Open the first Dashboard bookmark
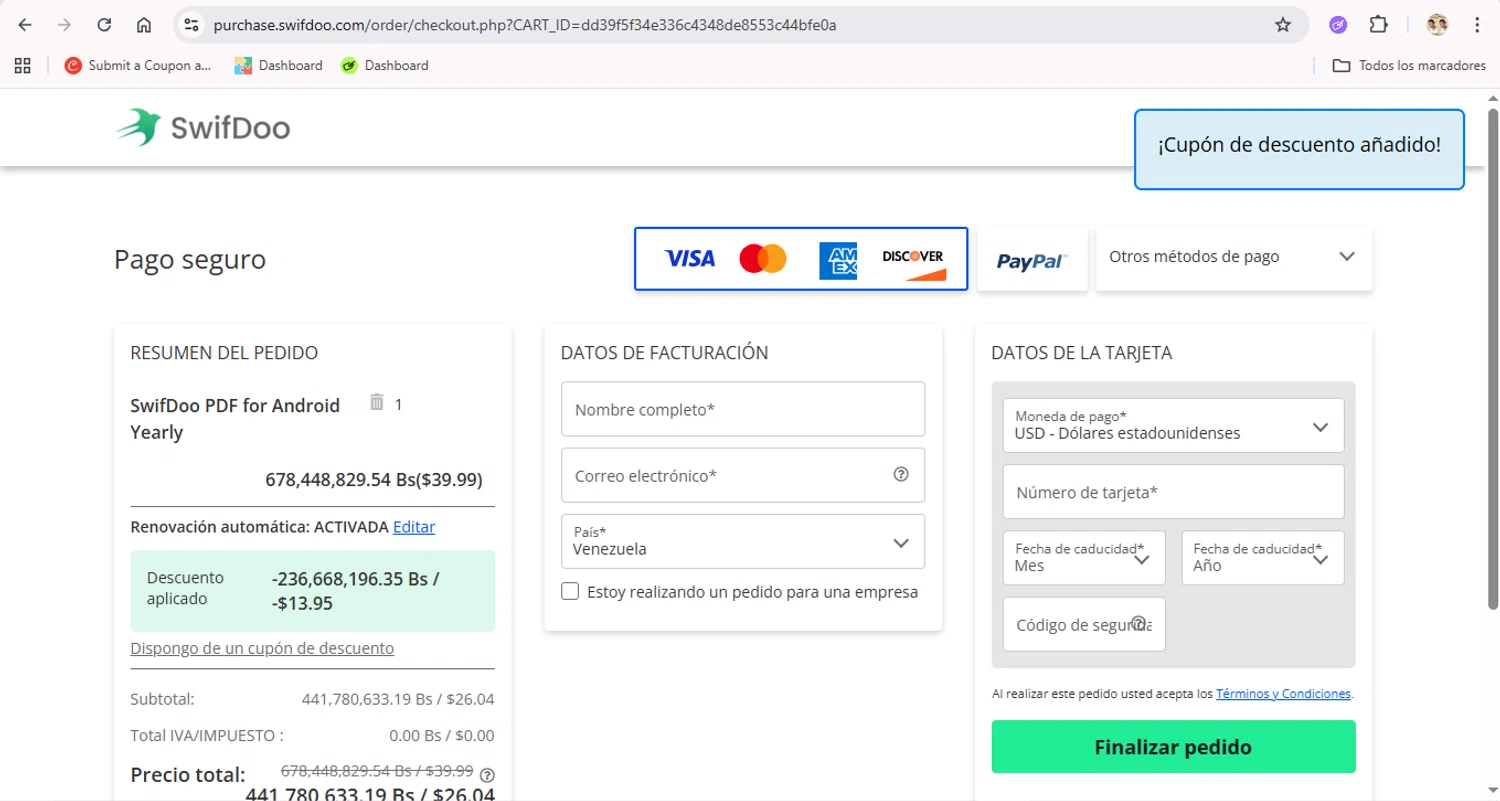 coord(278,65)
